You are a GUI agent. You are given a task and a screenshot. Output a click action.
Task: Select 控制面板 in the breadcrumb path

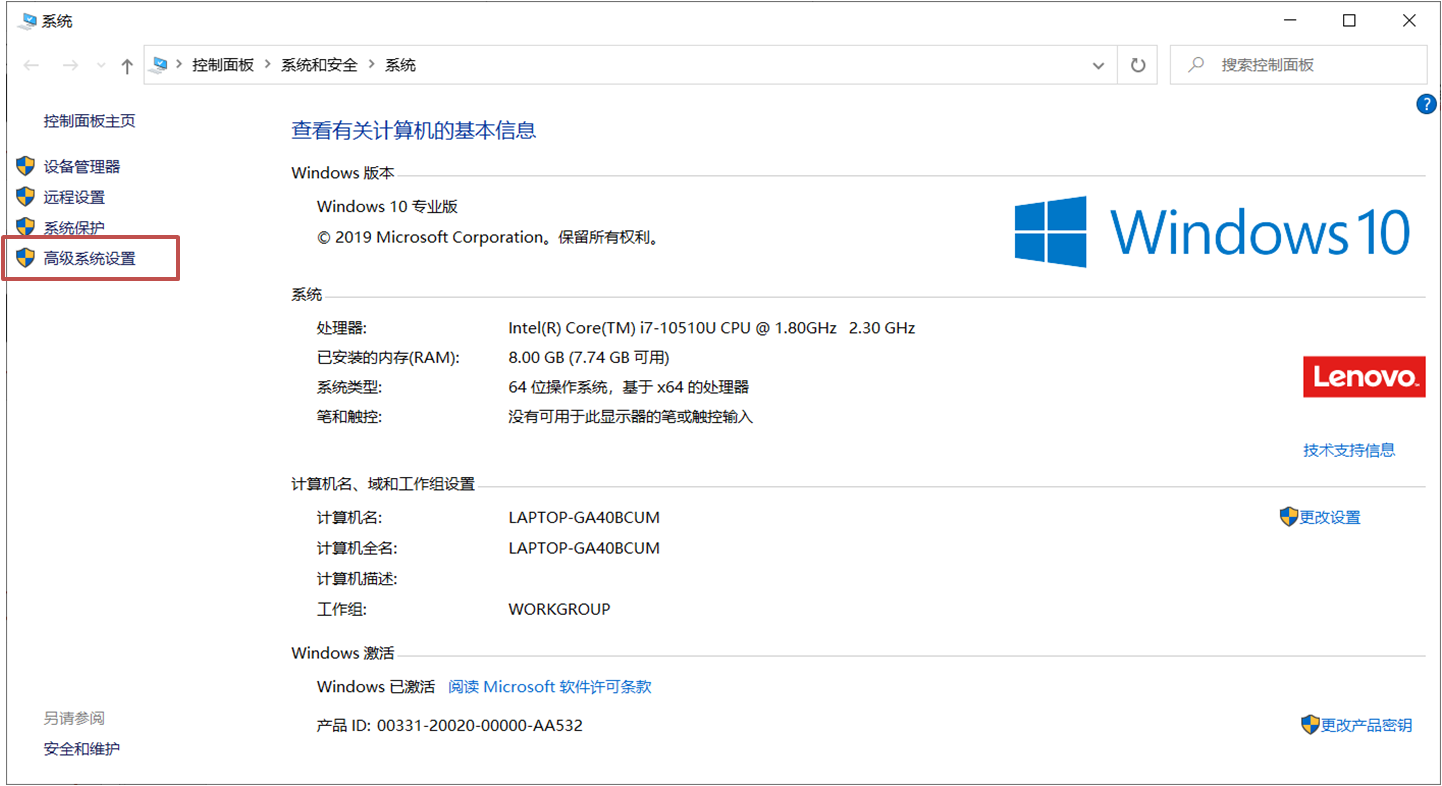[x=223, y=65]
